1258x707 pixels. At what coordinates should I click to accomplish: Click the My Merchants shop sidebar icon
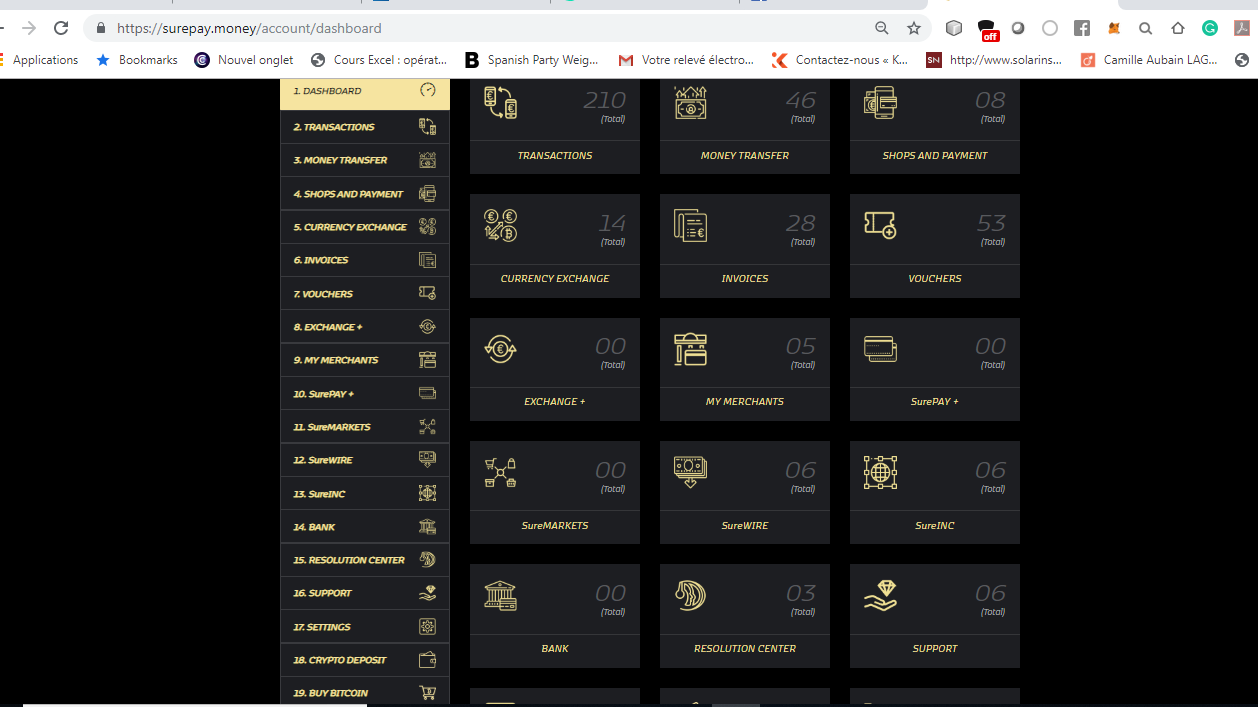[x=428, y=360]
